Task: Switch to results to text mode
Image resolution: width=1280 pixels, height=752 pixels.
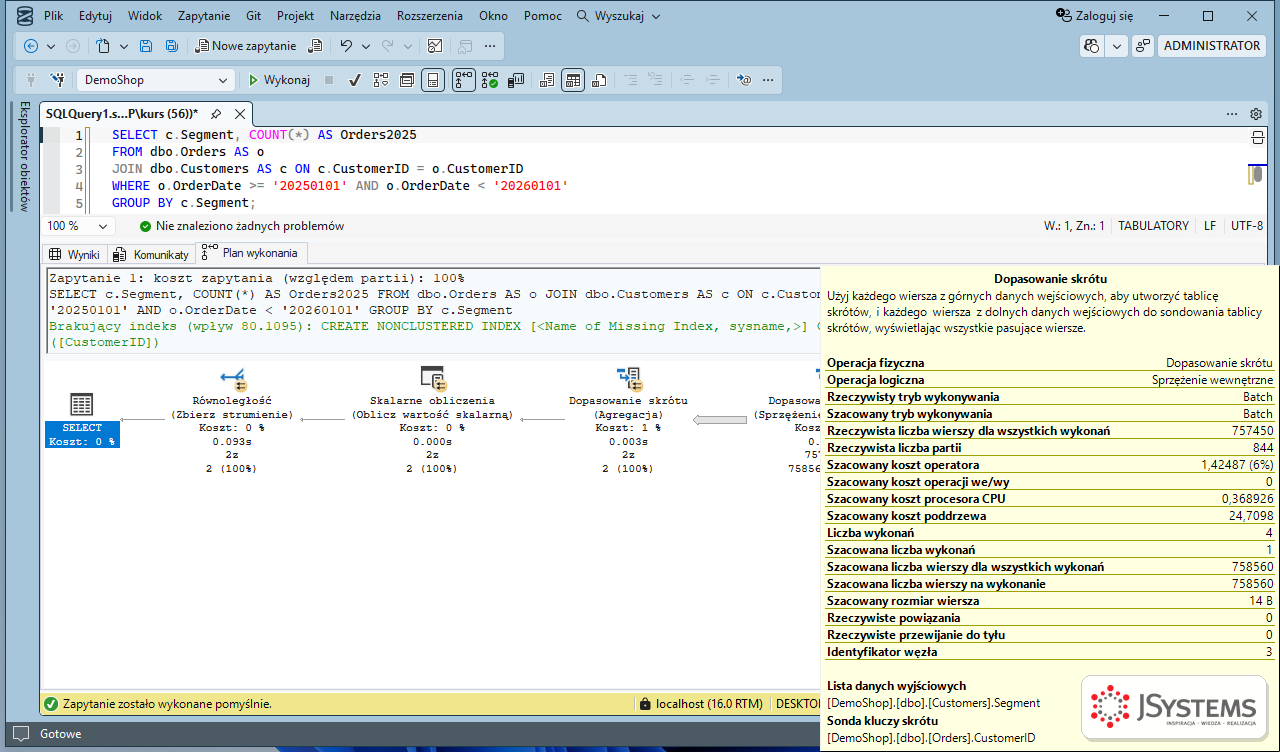Action: (546, 80)
